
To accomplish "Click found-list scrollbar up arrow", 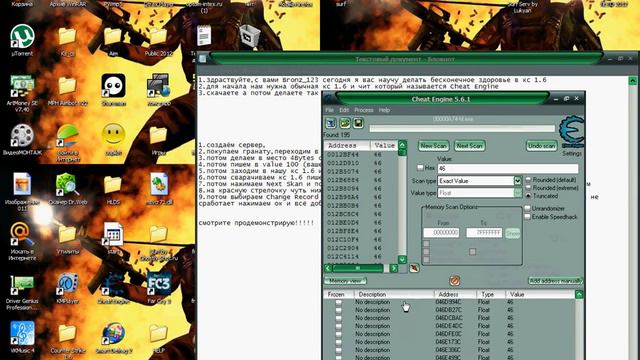I will click(x=402, y=145).
